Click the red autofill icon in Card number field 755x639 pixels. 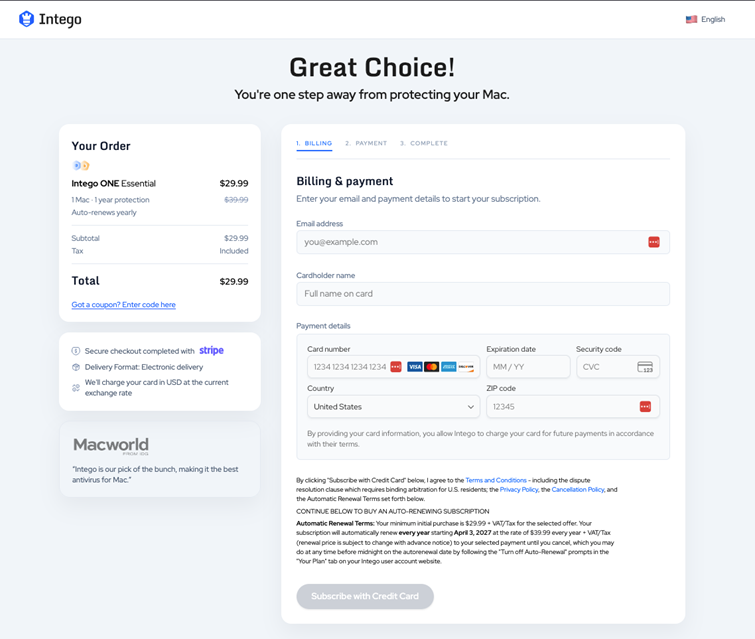tap(396, 367)
